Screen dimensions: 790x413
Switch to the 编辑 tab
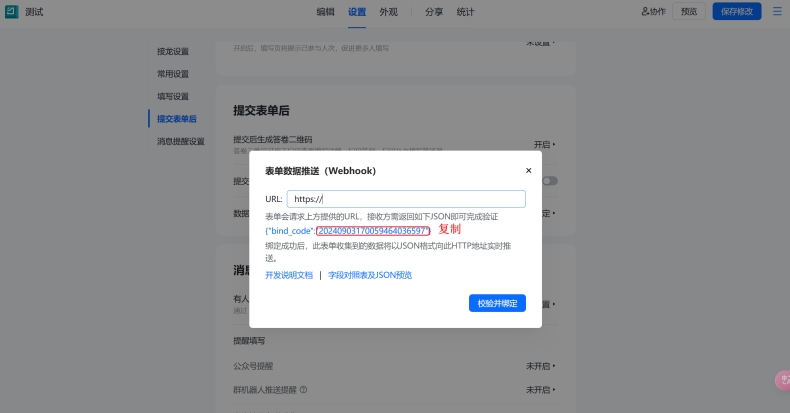[x=325, y=12]
